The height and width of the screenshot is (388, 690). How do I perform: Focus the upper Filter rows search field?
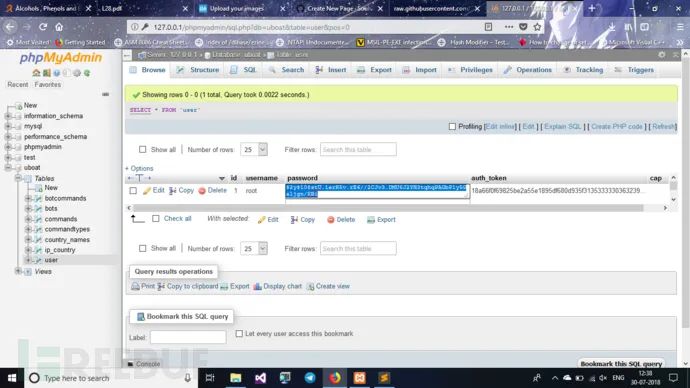click(358, 150)
